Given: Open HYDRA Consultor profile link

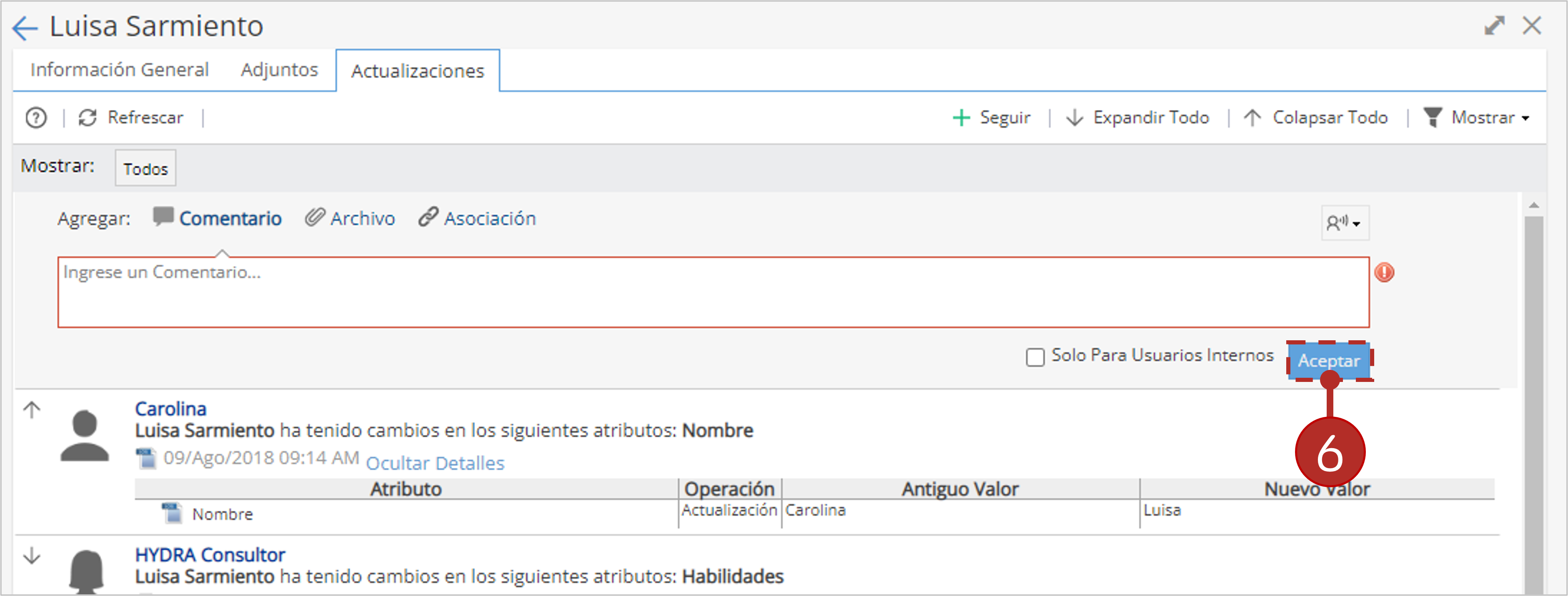Looking at the screenshot, I should tap(210, 555).
